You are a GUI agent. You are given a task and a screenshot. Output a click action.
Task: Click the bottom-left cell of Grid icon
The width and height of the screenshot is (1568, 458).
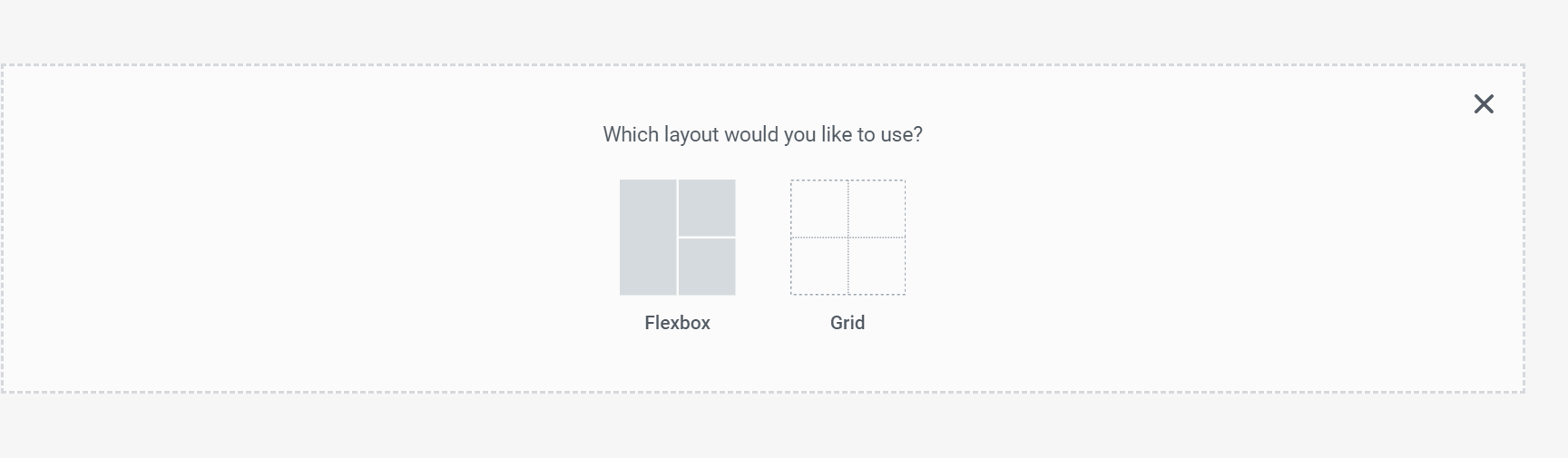(x=819, y=266)
